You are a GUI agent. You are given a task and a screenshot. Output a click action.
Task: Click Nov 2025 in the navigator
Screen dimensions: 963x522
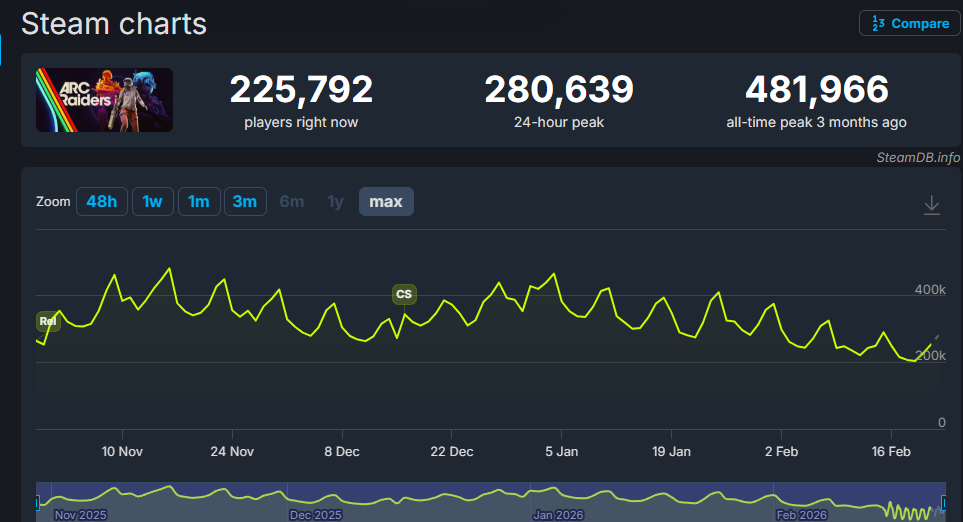[x=80, y=515]
